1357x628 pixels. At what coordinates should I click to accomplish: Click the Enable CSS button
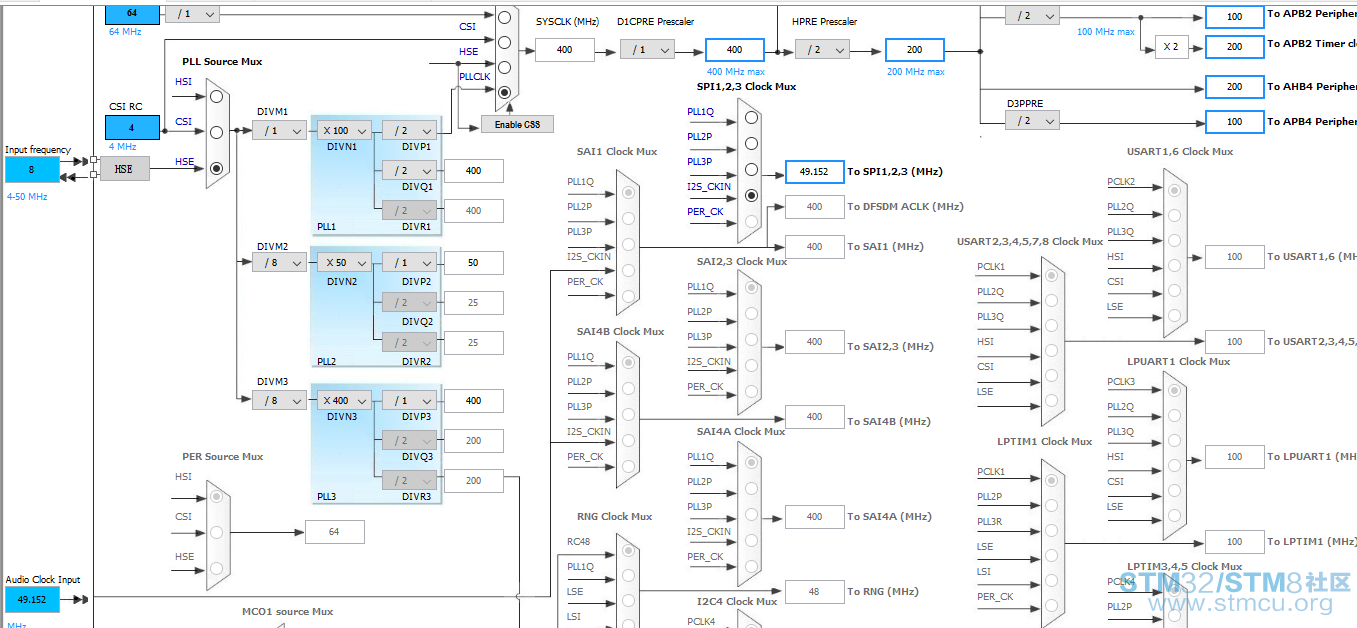[x=517, y=124]
